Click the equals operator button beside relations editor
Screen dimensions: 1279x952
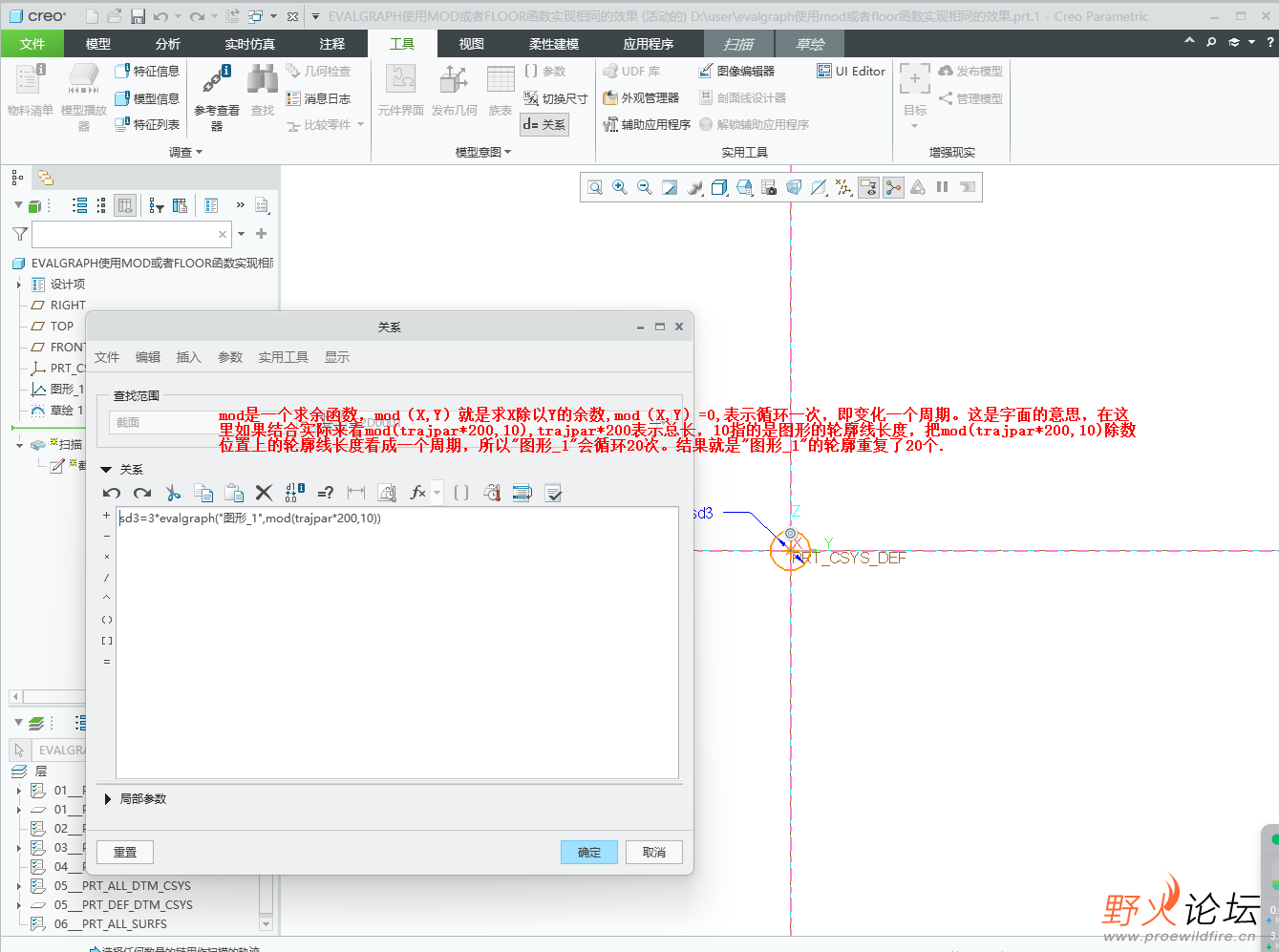[x=106, y=662]
